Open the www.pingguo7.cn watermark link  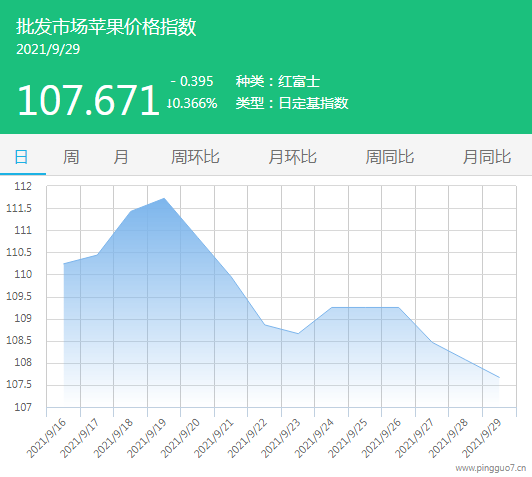tap(490, 469)
